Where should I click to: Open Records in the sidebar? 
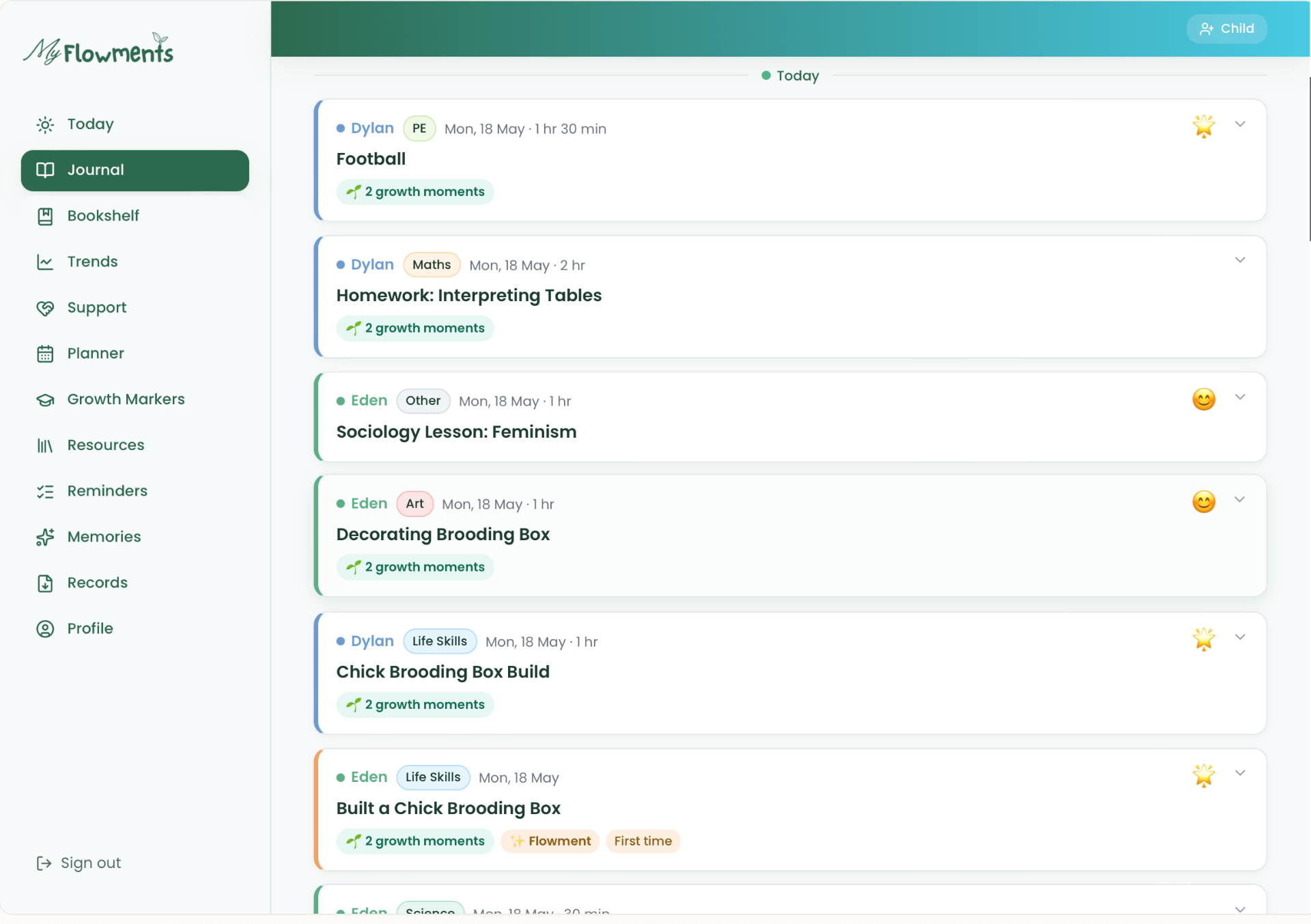point(135,583)
